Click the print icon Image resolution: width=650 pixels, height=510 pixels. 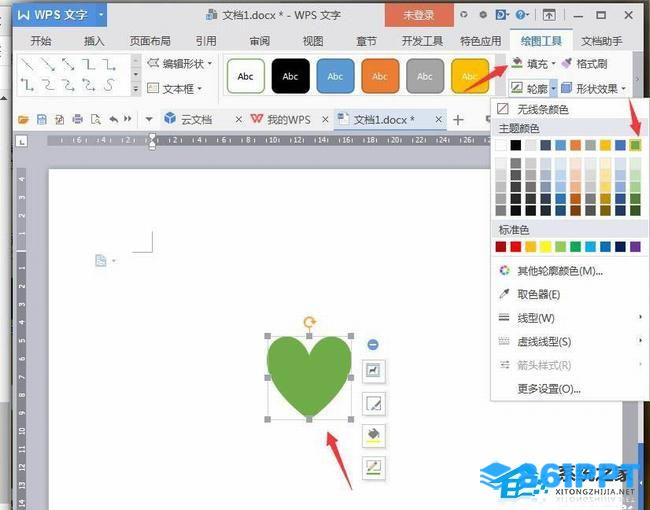coord(78,120)
